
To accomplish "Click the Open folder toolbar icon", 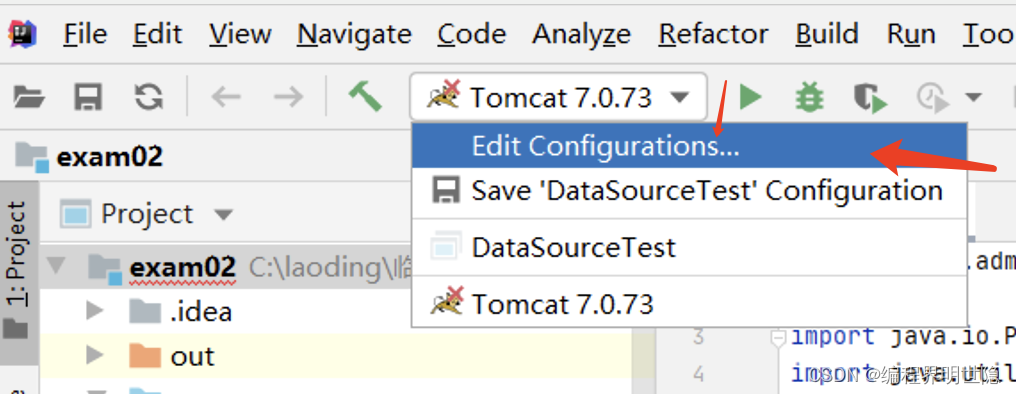I will (x=29, y=98).
